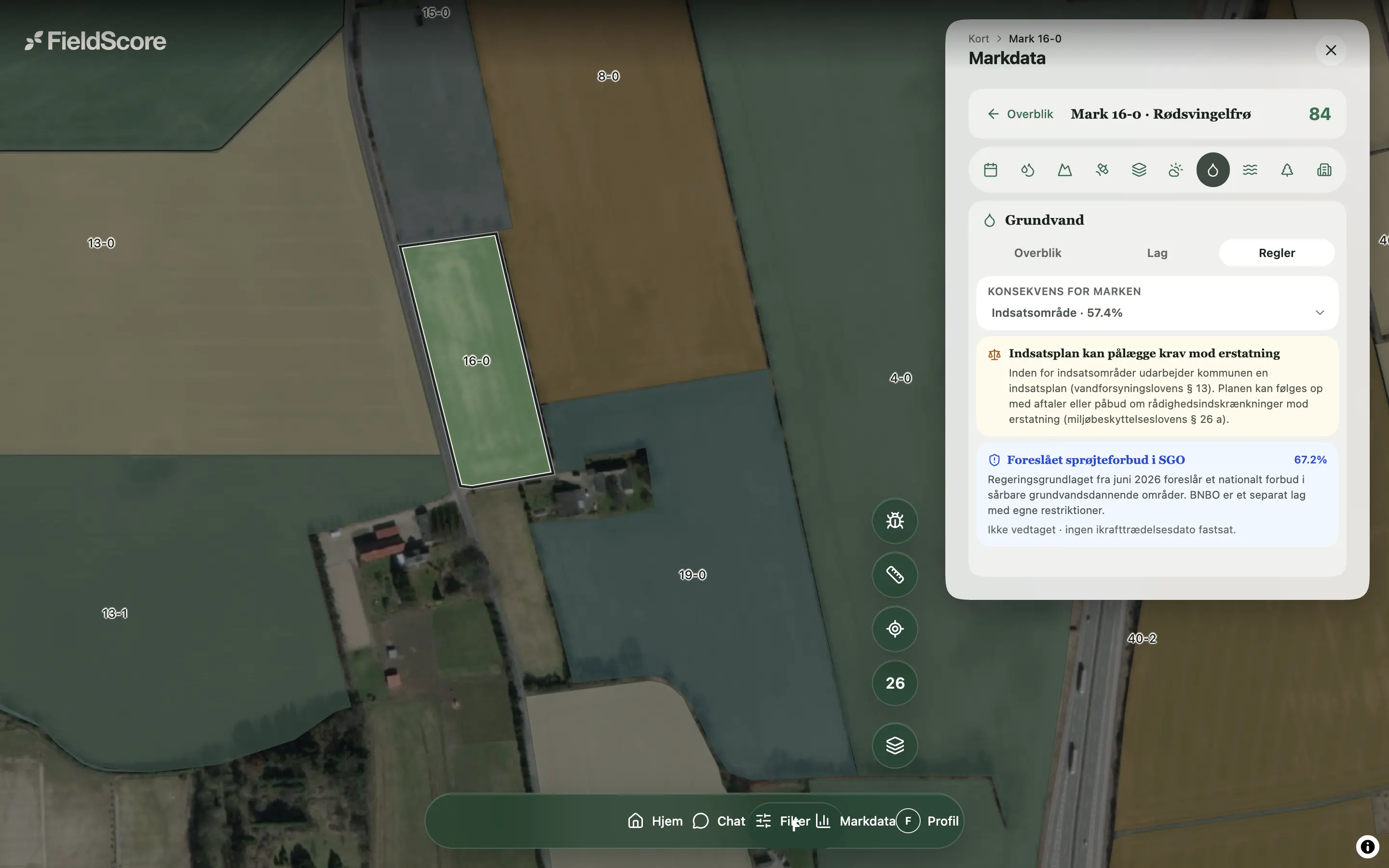Open Hjem in bottom navigation
This screenshot has height=868, width=1389.
pyautogui.click(x=655, y=821)
